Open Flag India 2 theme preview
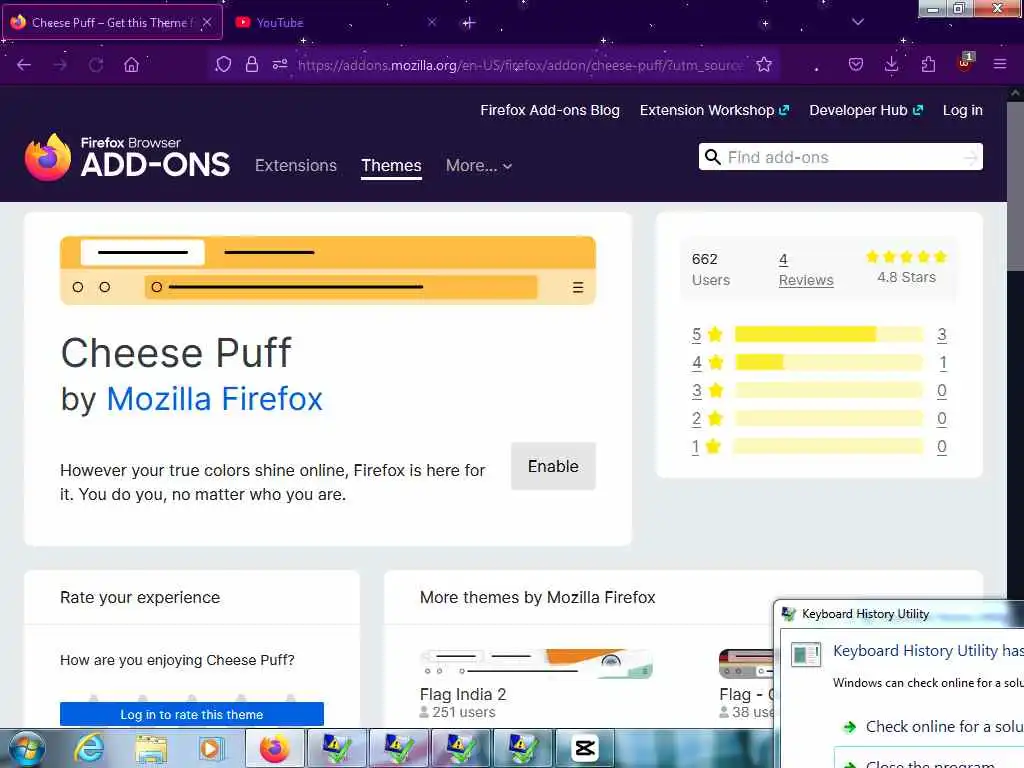 (536, 664)
